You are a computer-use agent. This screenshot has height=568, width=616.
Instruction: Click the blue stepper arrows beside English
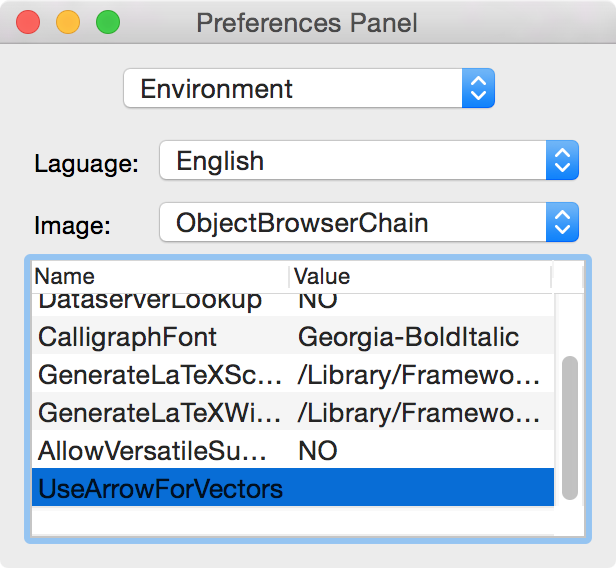click(562, 160)
